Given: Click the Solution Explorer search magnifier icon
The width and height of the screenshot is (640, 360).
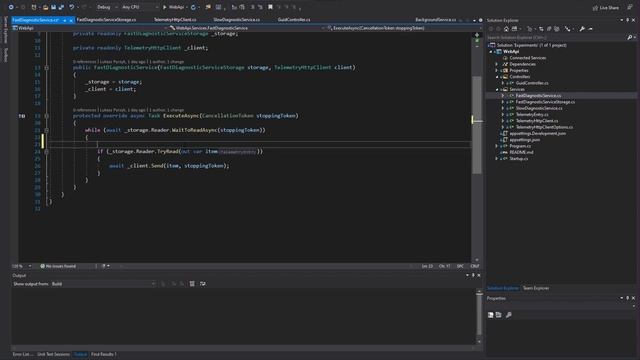Looking at the screenshot, I should 630,38.
